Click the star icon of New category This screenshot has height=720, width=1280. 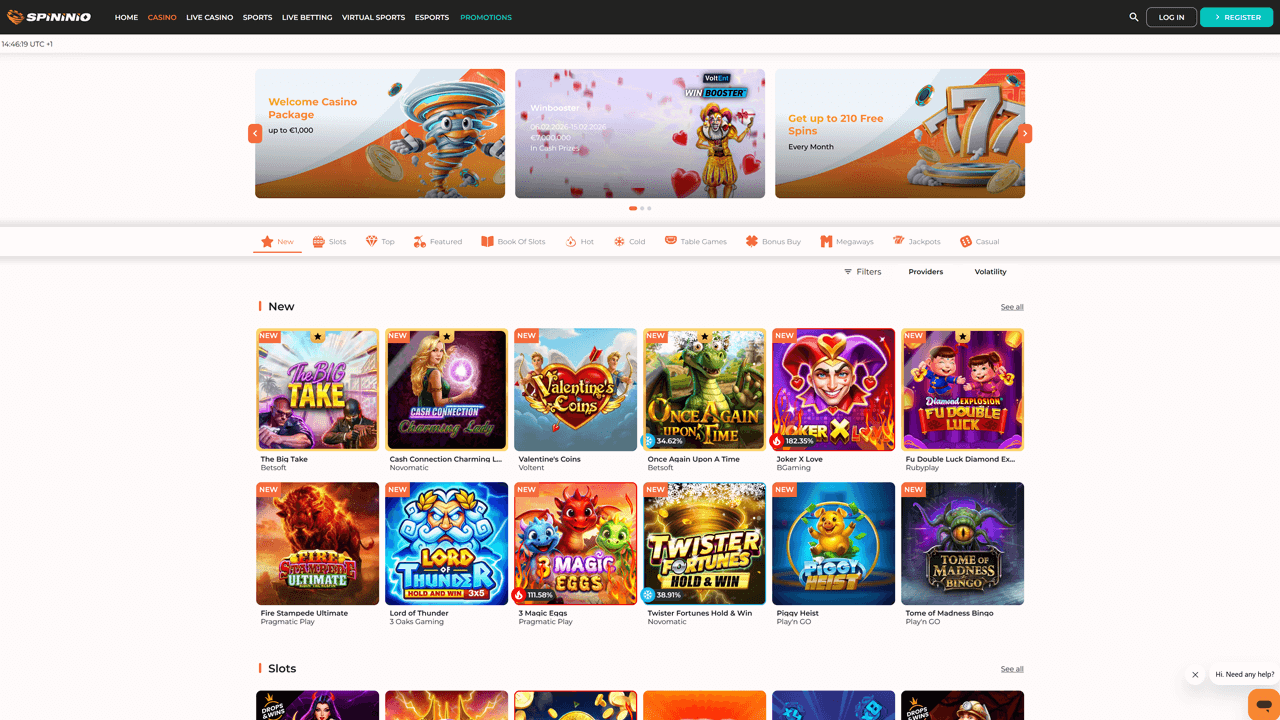[x=267, y=241]
